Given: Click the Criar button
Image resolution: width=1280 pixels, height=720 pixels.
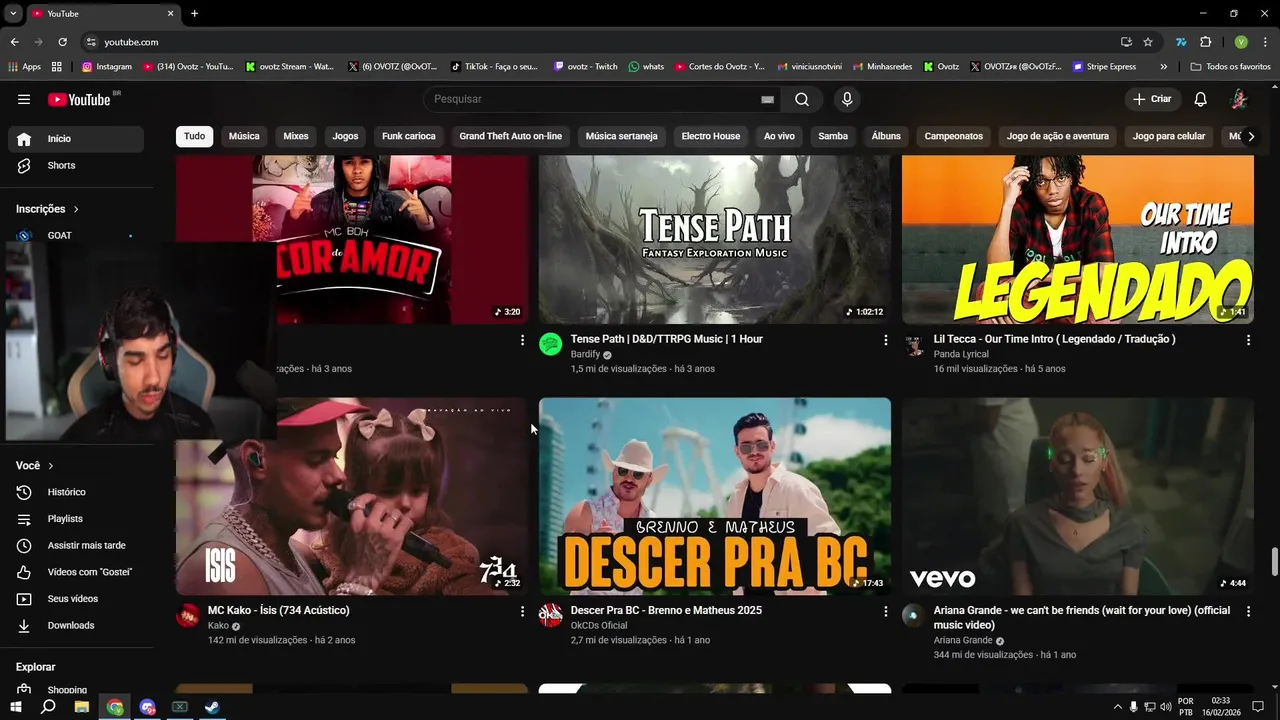Looking at the screenshot, I should 1152,99.
